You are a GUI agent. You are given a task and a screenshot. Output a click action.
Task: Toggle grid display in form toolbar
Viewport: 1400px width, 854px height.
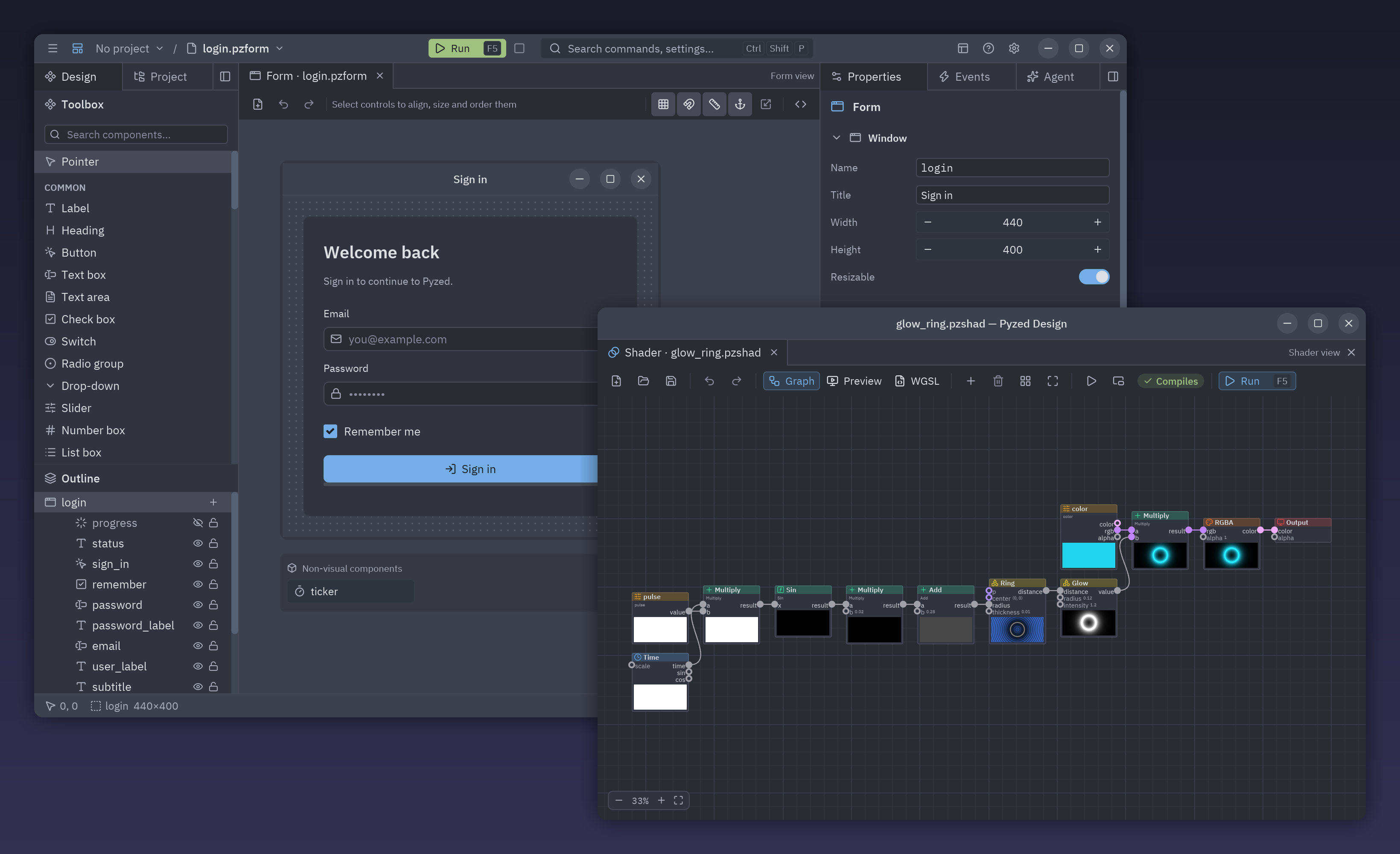point(663,104)
